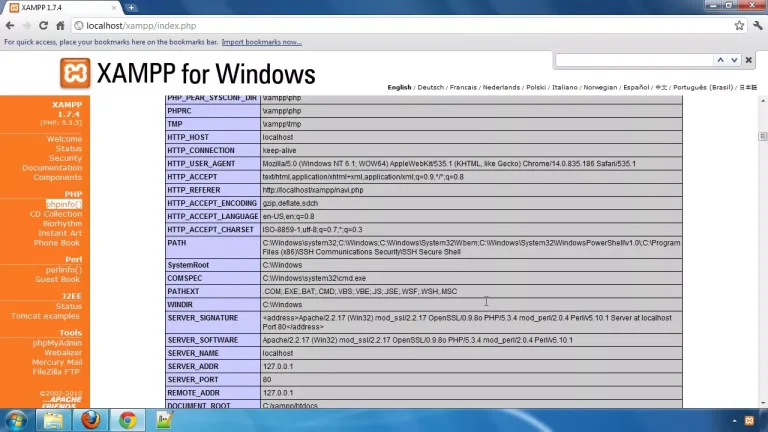
Task: Click the scrollbar up arrow
Action: [763, 100]
